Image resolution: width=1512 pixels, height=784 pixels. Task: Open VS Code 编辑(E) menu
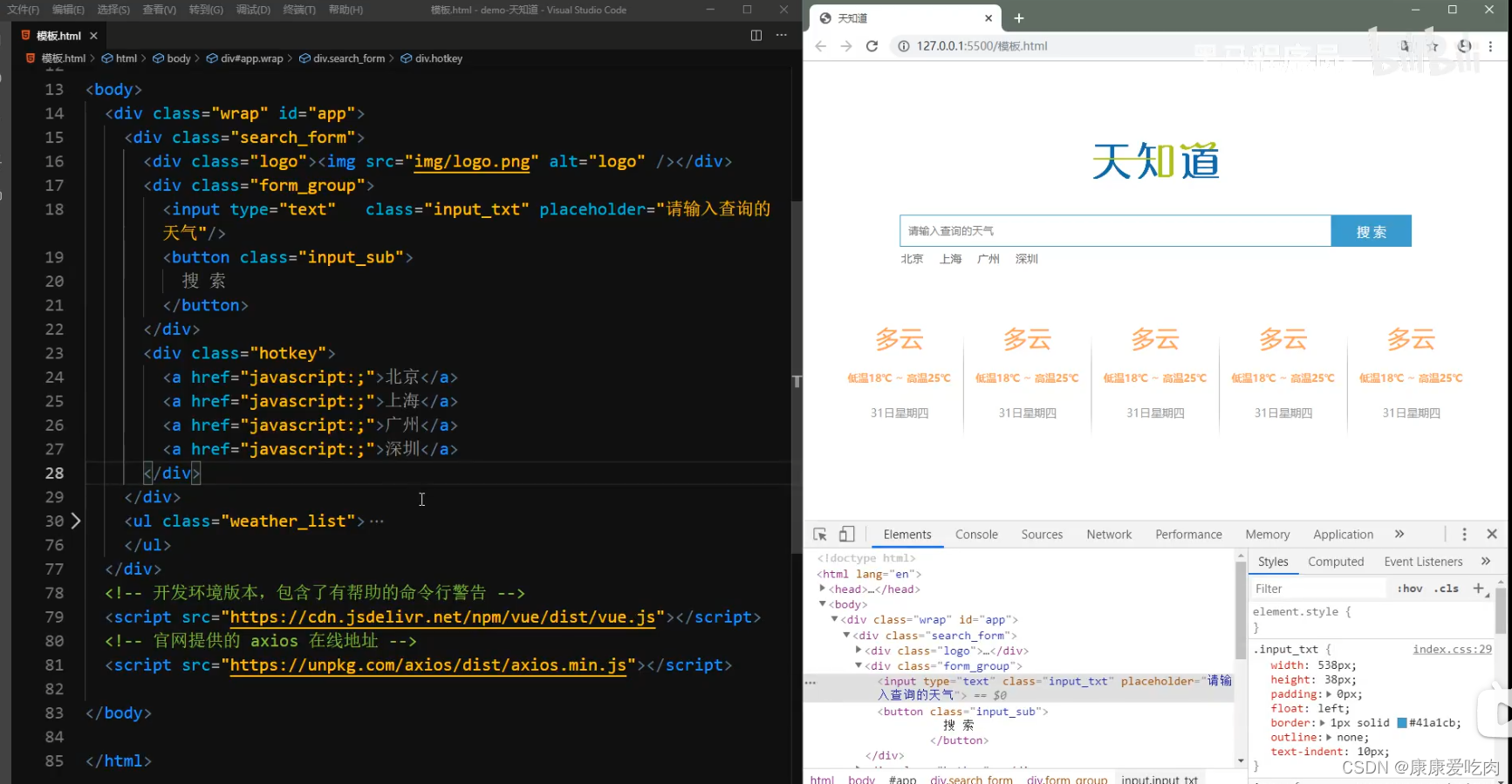pyautogui.click(x=68, y=10)
